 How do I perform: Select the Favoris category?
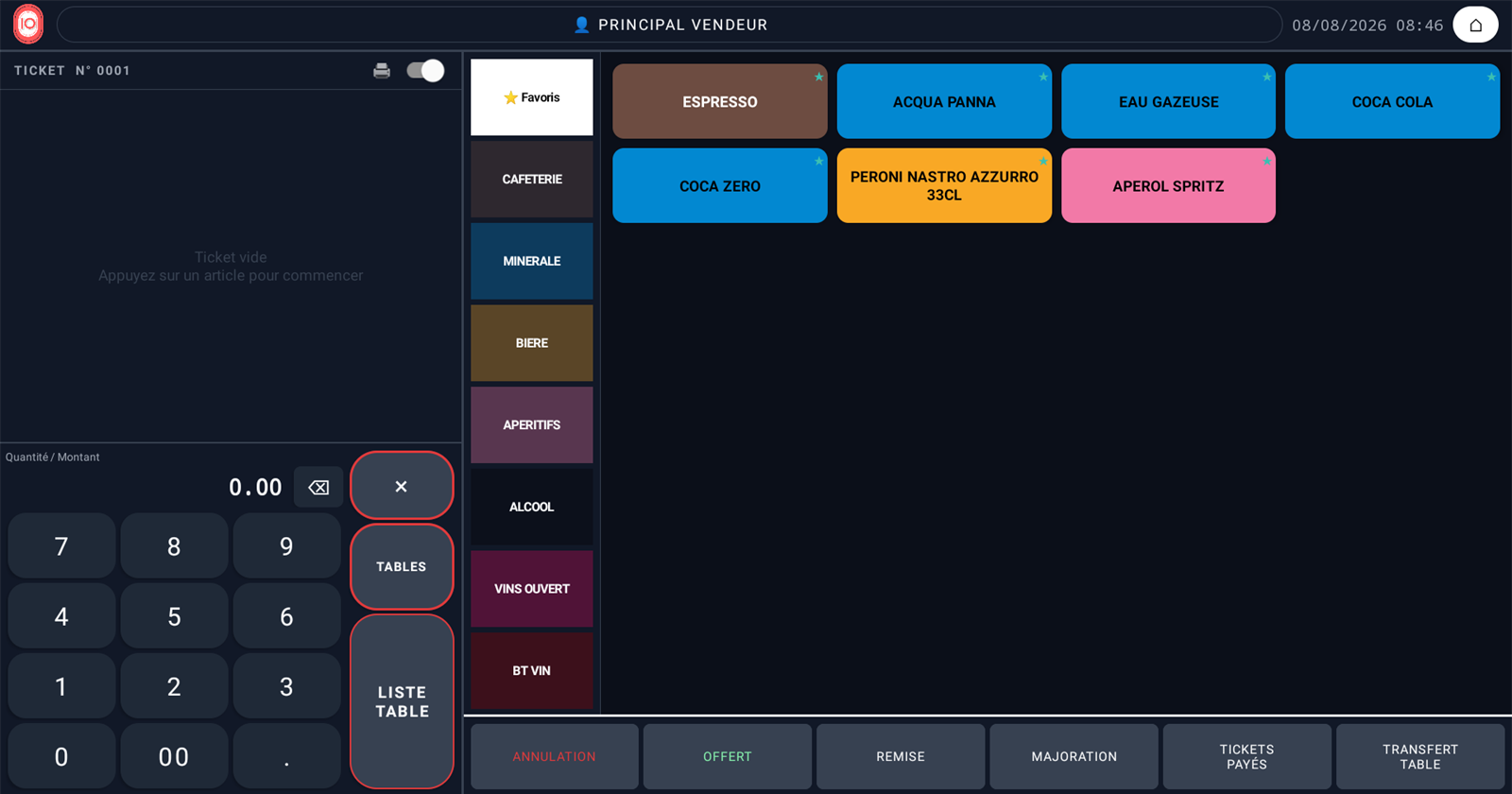(532, 97)
